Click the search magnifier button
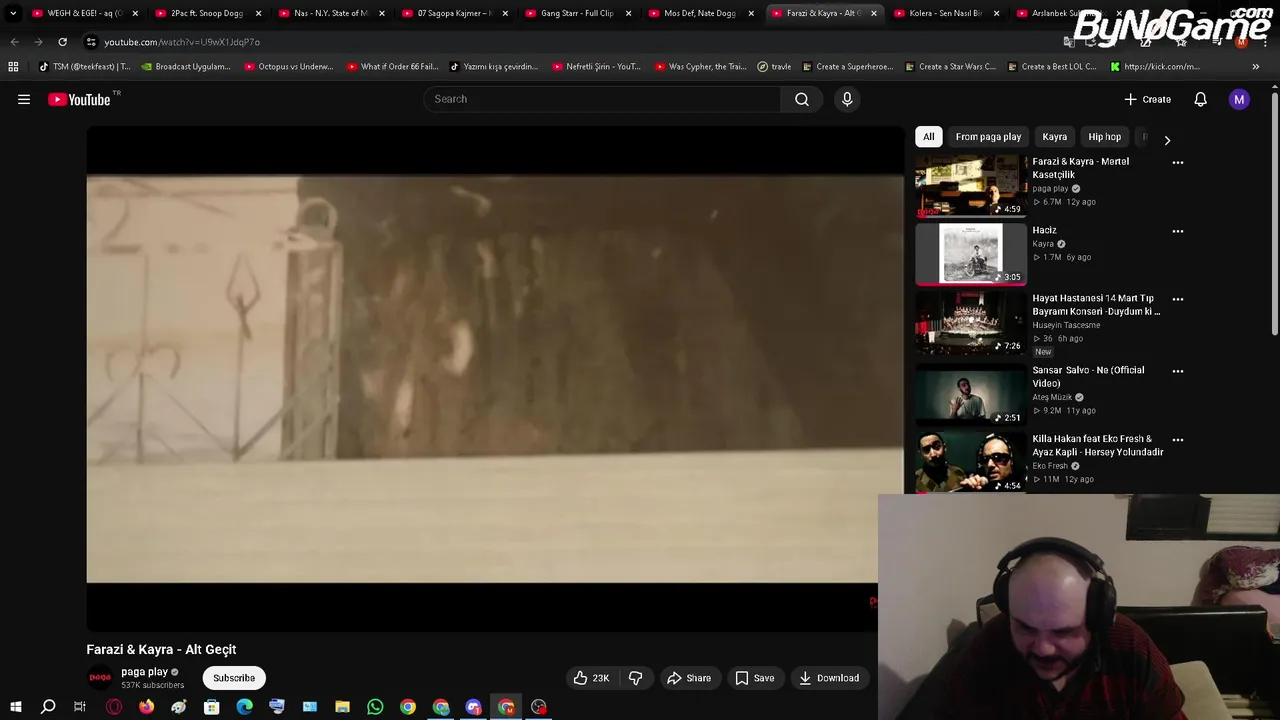The image size is (1280, 720). pyautogui.click(x=802, y=99)
